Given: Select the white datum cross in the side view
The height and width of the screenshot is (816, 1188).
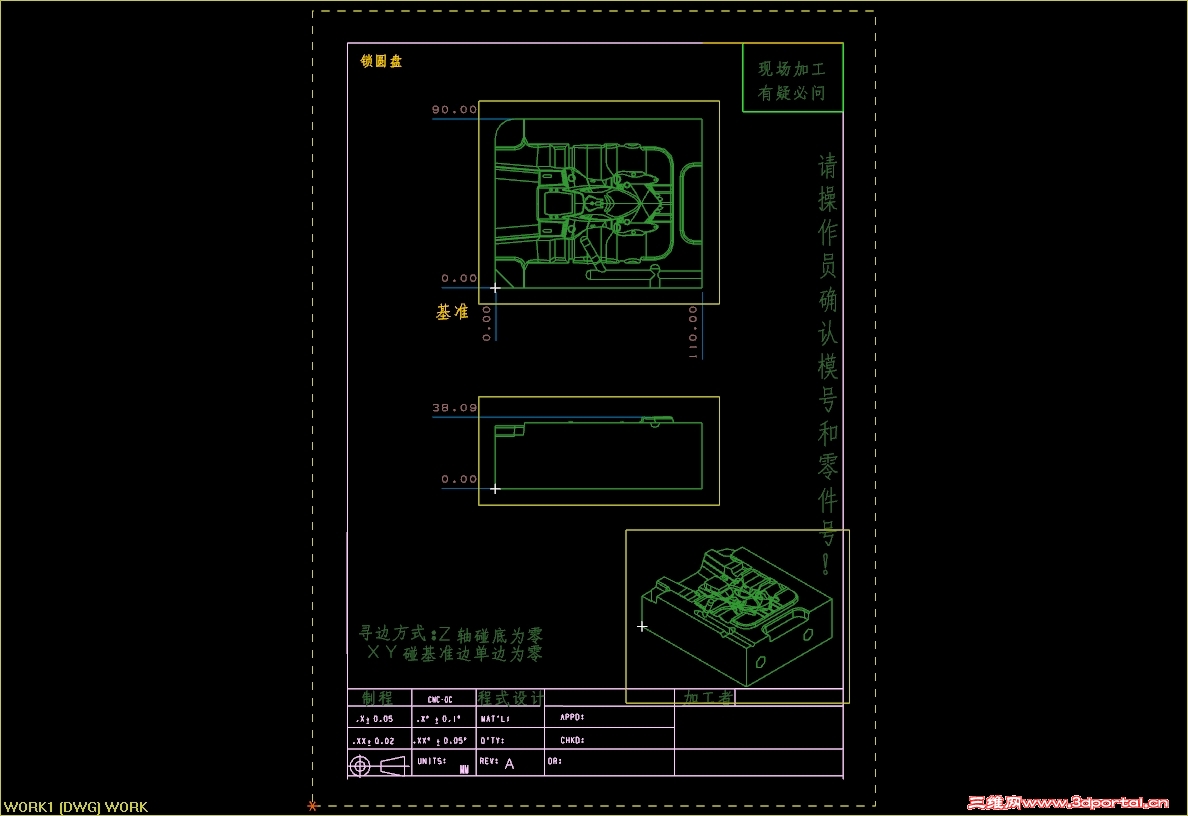Looking at the screenshot, I should (495, 489).
